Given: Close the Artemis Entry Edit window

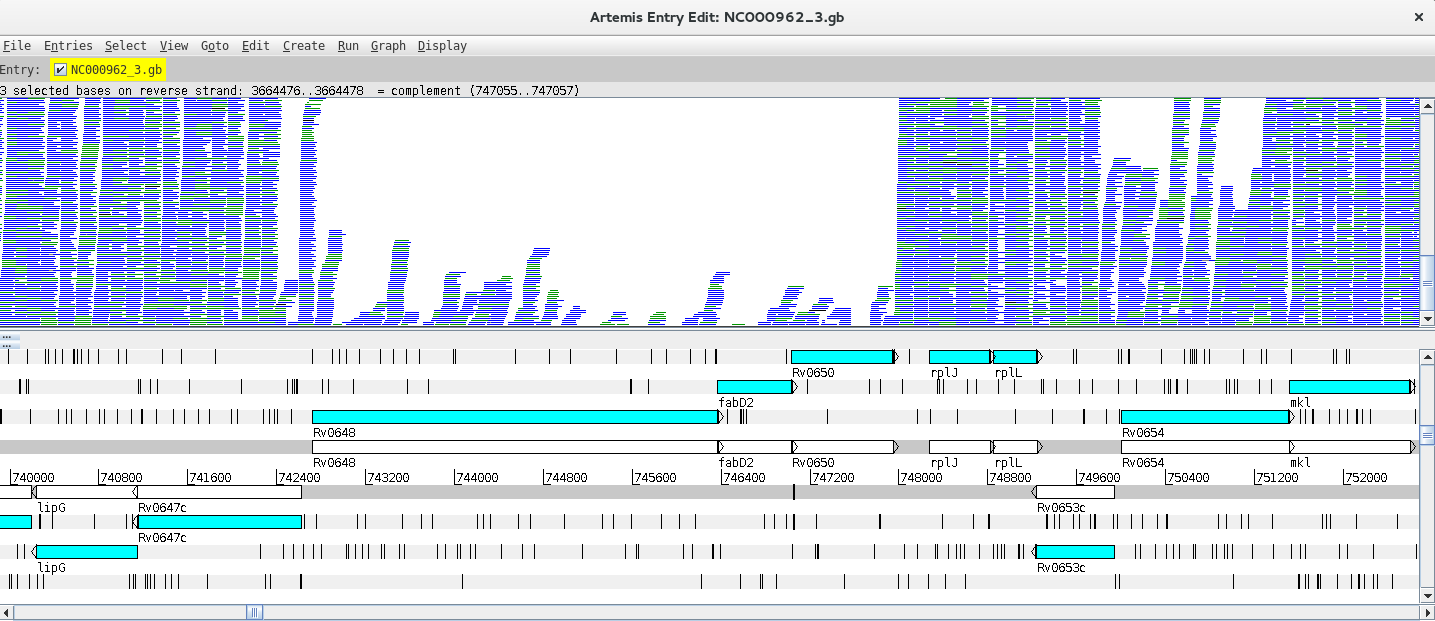Looking at the screenshot, I should click(1418, 17).
